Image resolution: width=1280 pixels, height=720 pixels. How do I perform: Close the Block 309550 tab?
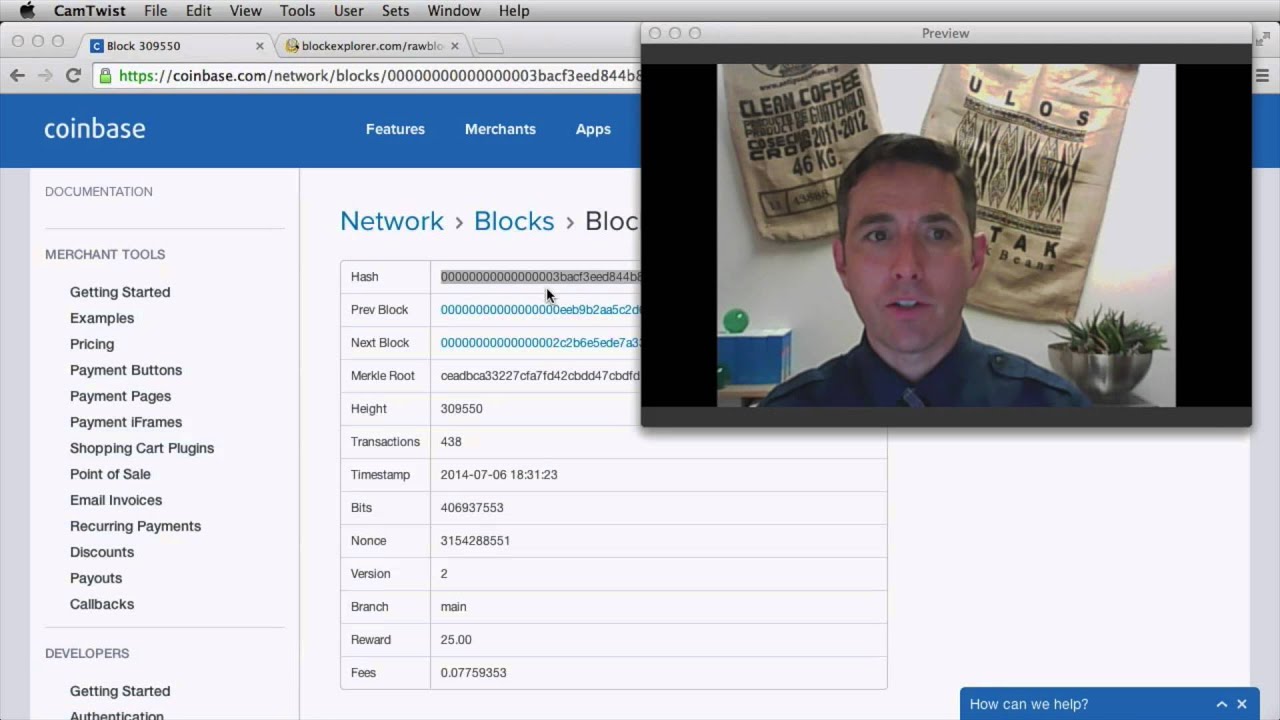(x=260, y=46)
